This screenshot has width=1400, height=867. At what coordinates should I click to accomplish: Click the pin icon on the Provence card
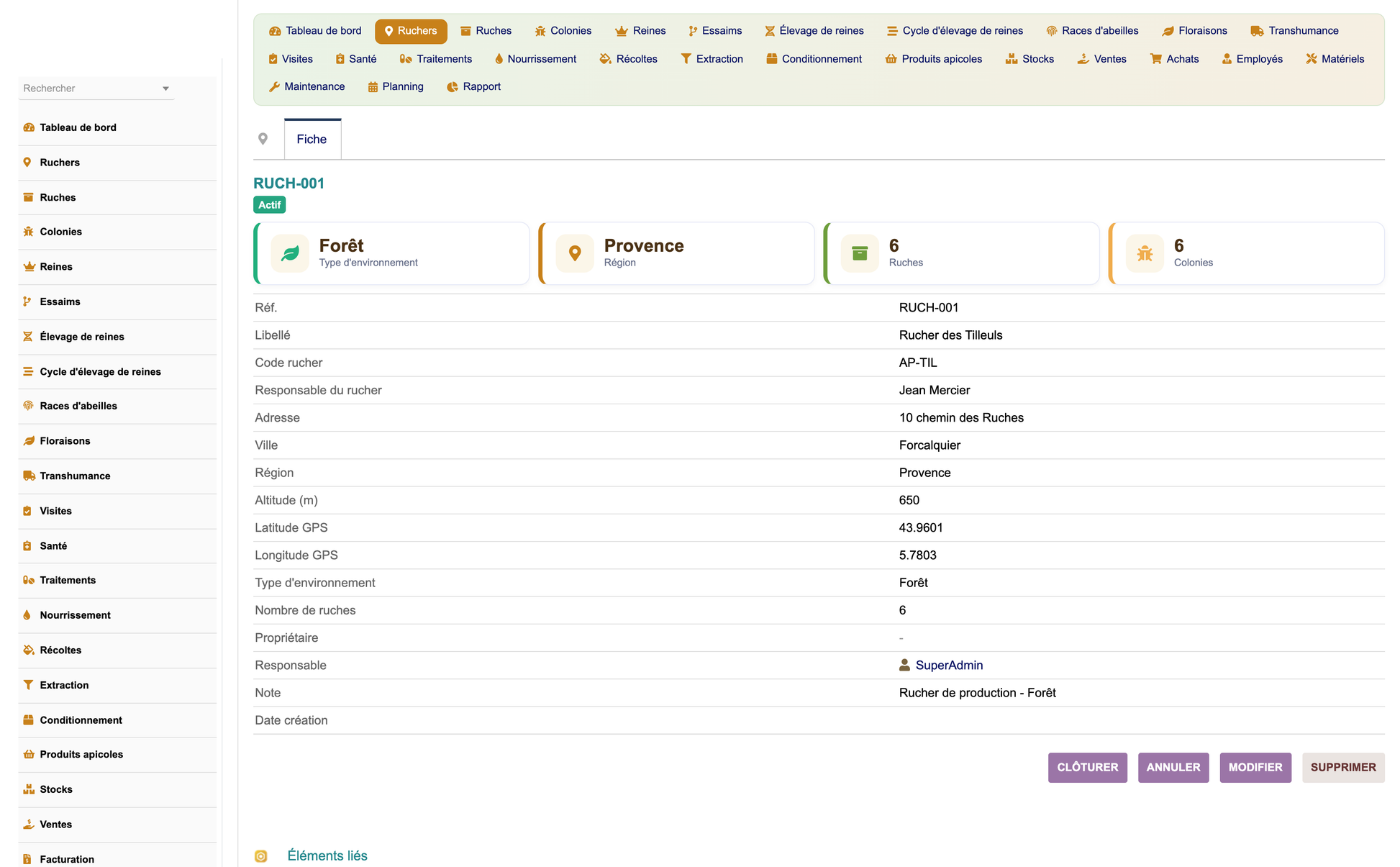(575, 253)
